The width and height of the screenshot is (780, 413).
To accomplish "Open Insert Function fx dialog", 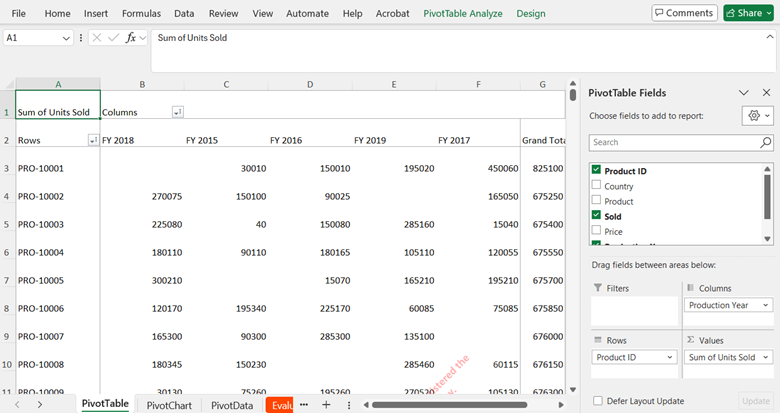I will click(130, 38).
